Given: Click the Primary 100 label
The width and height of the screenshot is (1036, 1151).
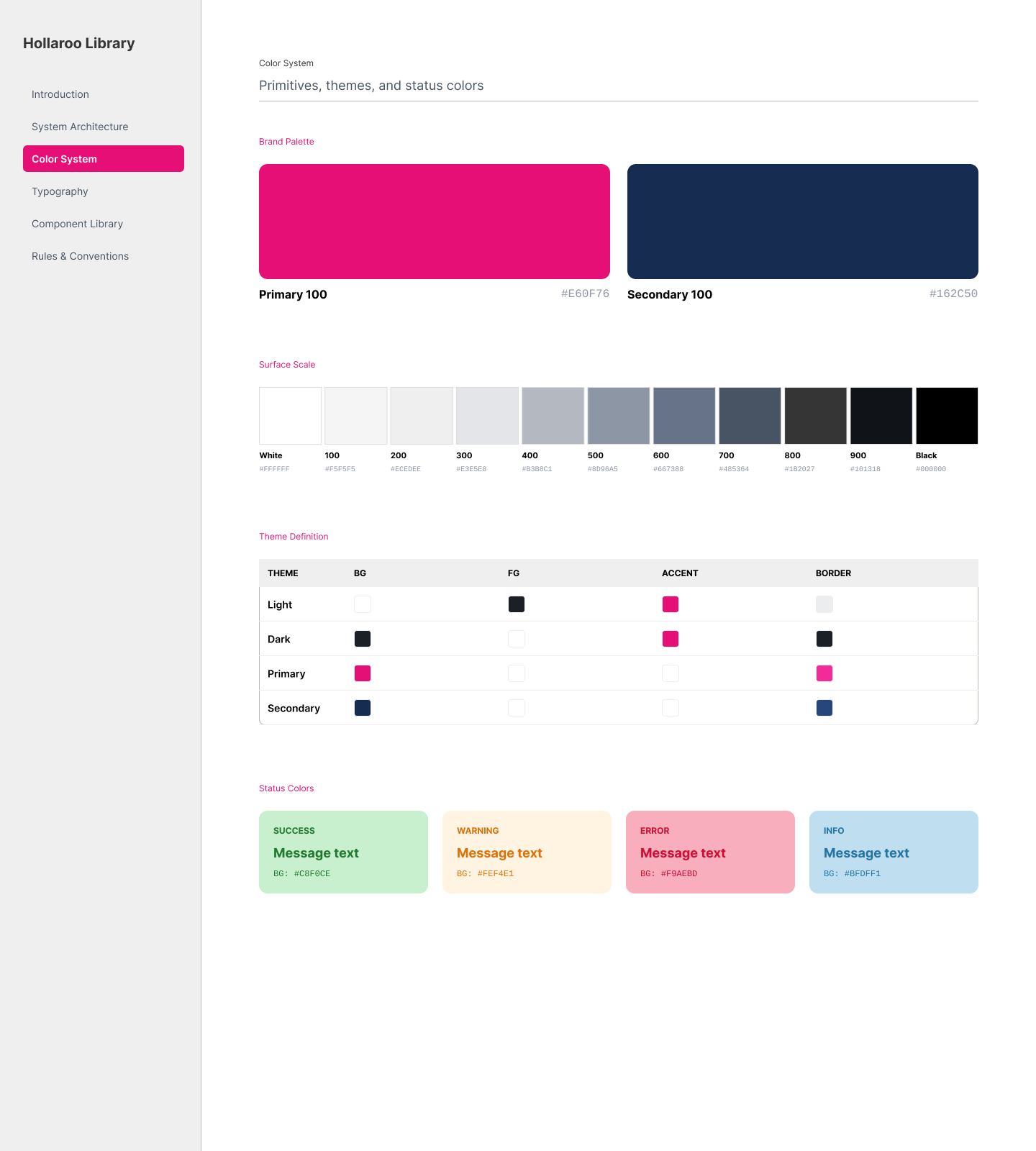Looking at the screenshot, I should coord(293,294).
